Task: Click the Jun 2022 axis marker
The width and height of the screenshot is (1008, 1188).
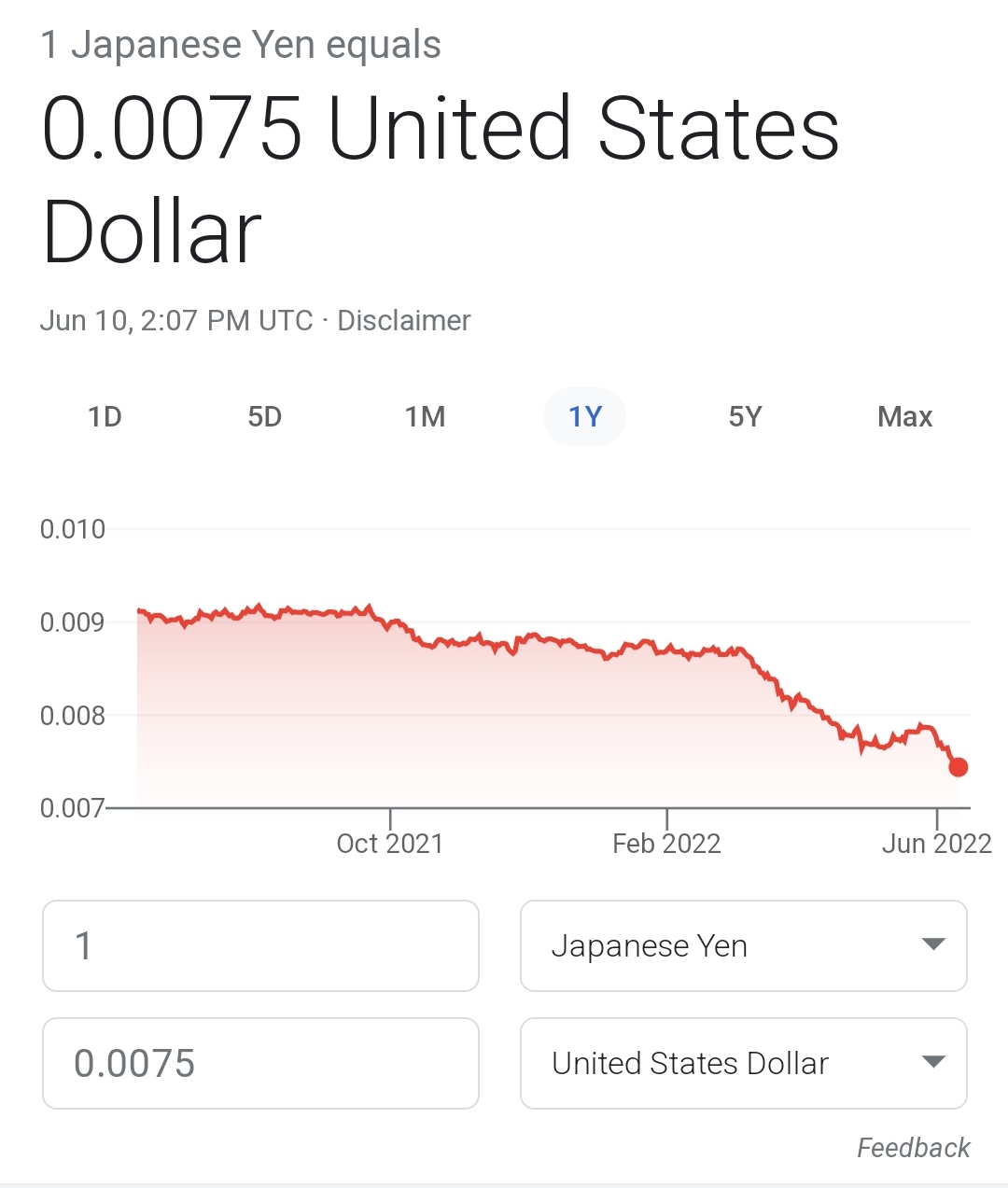Action: [x=936, y=843]
